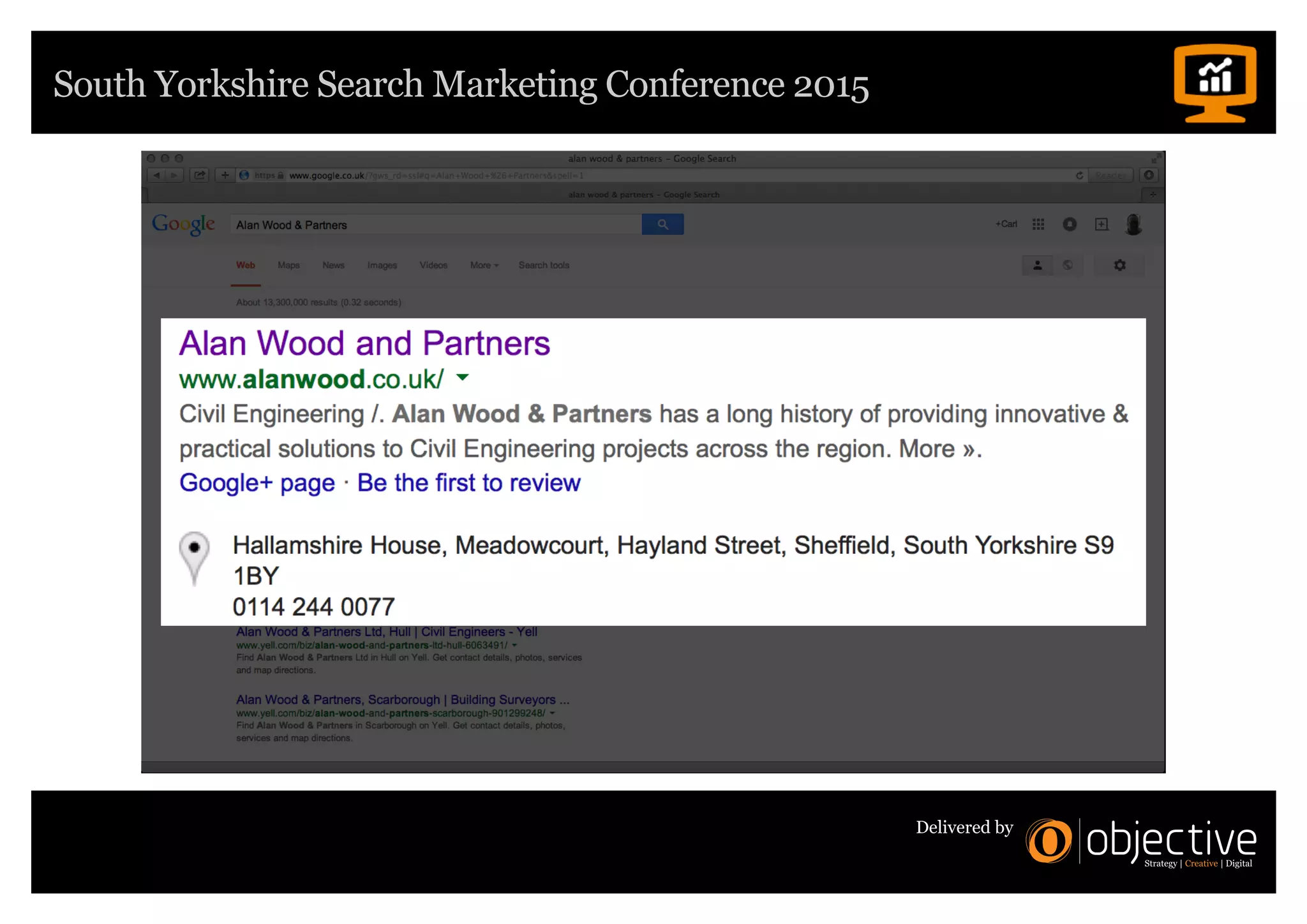This screenshot has height=924, width=1307.
Task: Reload the page with the refresh icon
Action: (x=1079, y=175)
